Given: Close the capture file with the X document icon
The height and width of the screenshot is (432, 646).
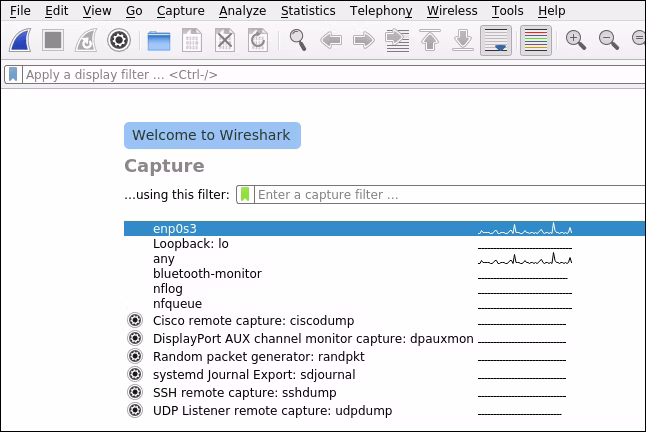Looking at the screenshot, I should tap(225, 40).
